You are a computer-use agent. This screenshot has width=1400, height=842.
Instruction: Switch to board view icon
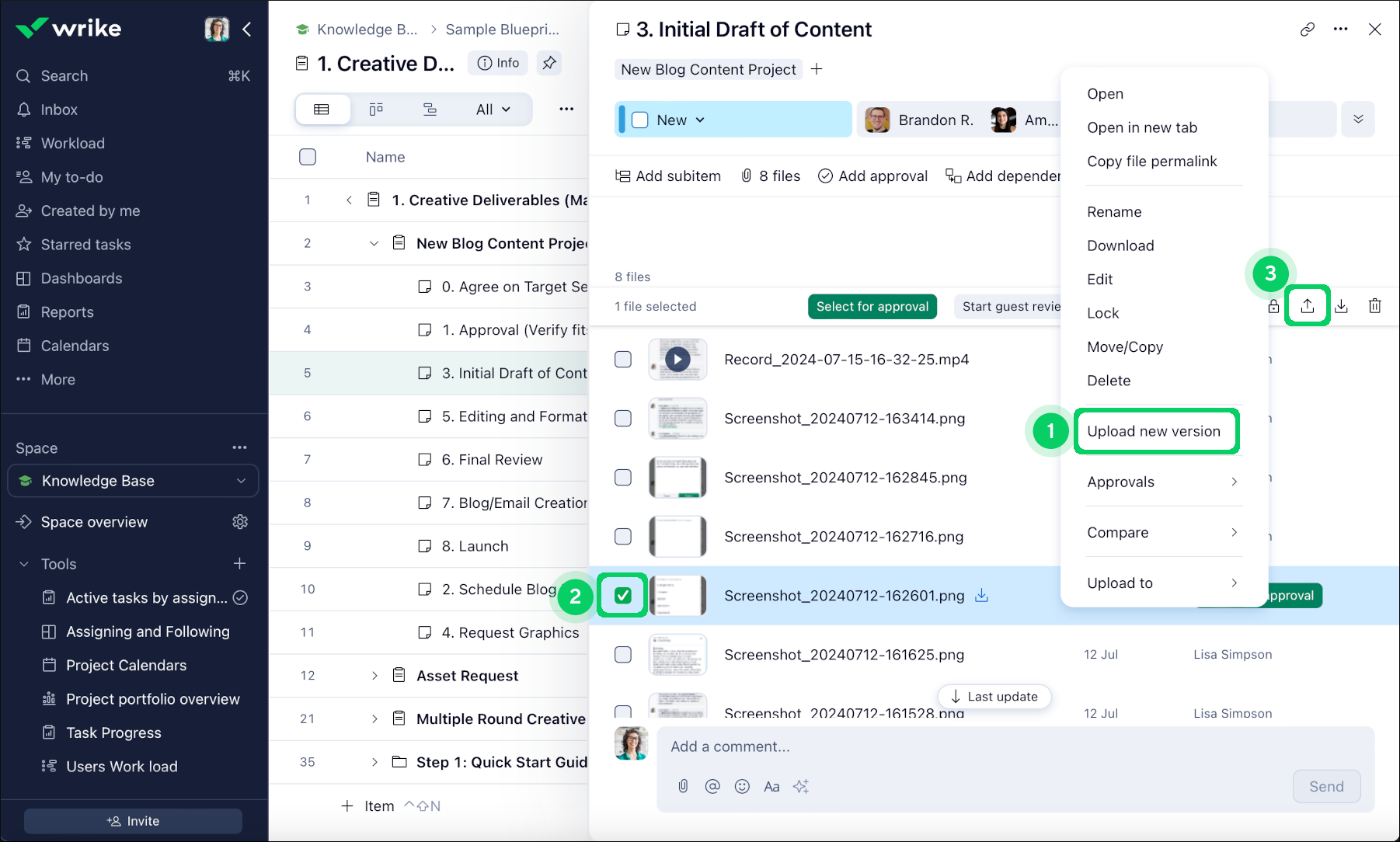point(376,110)
